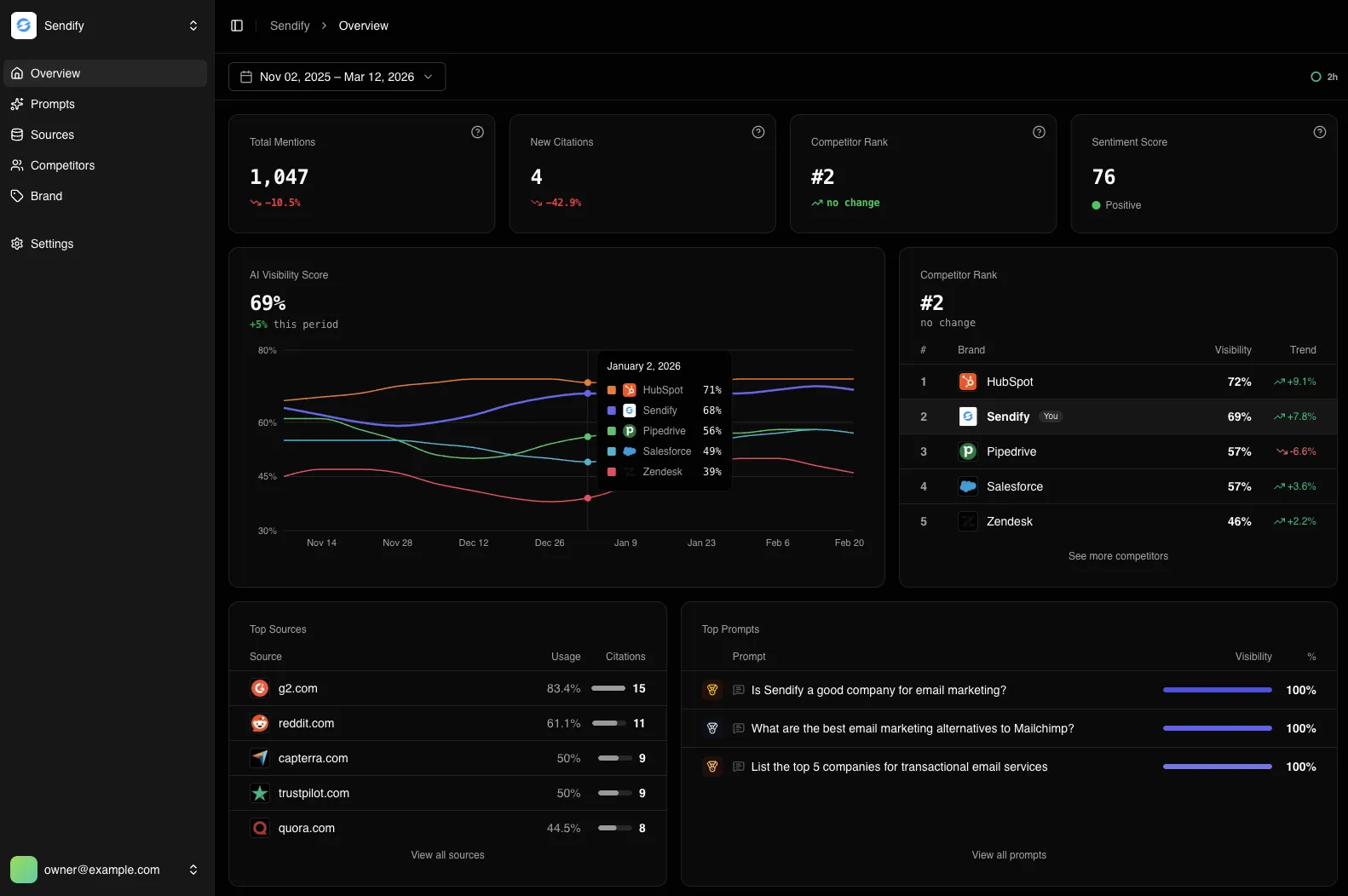Click the Competitor Rank card help icon
This screenshot has height=896, width=1348.
pyautogui.click(x=1039, y=132)
